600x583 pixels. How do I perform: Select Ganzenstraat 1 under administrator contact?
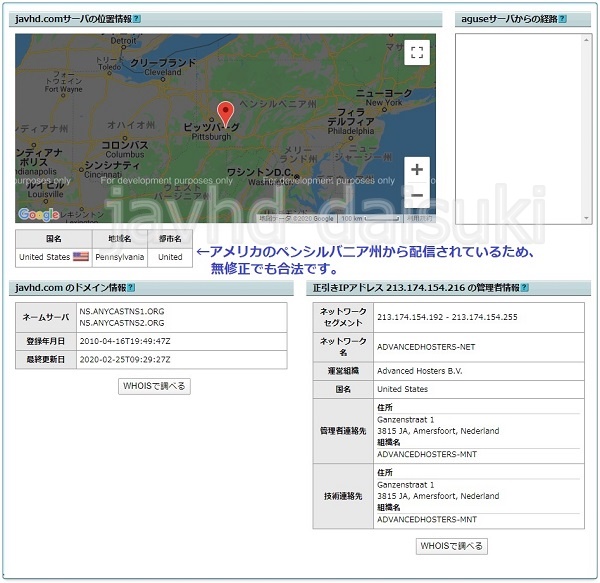pos(405,420)
